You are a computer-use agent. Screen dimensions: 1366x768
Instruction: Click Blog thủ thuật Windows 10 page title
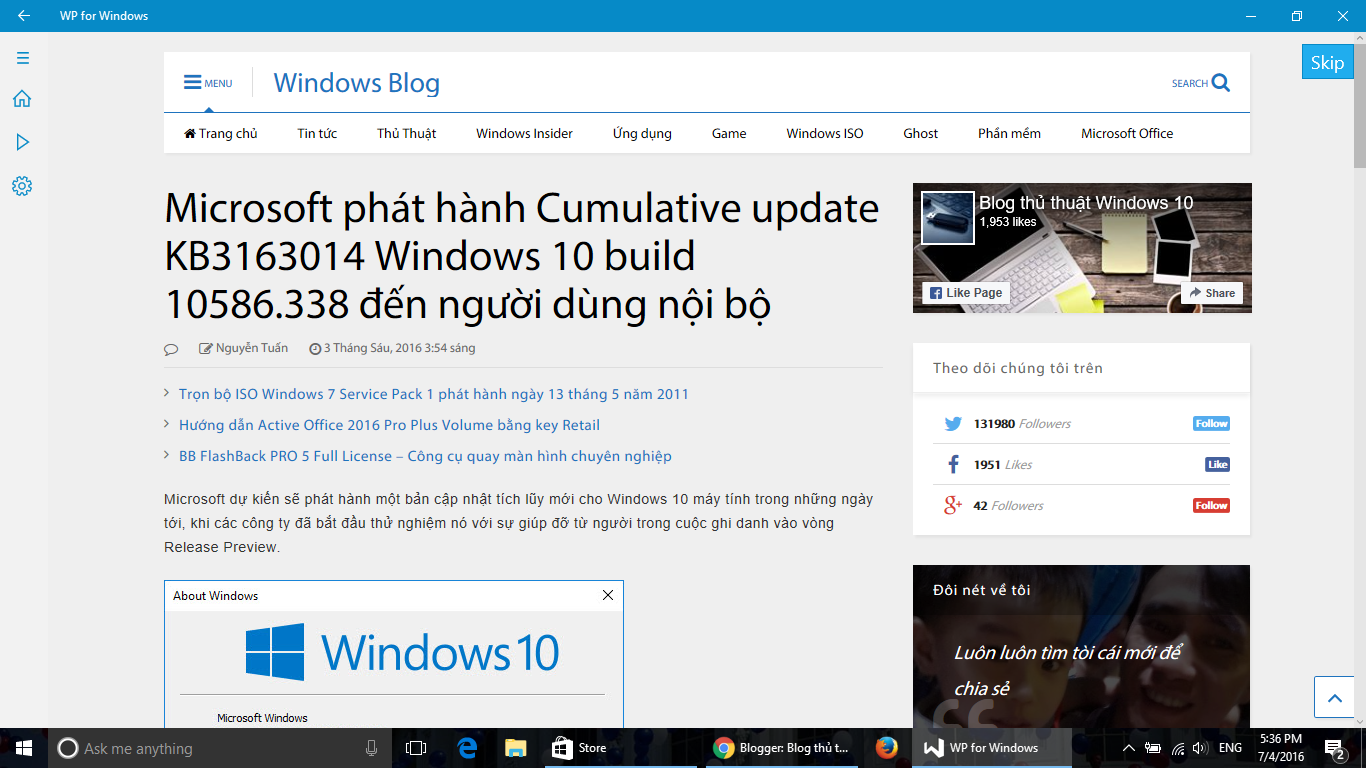tap(1086, 203)
